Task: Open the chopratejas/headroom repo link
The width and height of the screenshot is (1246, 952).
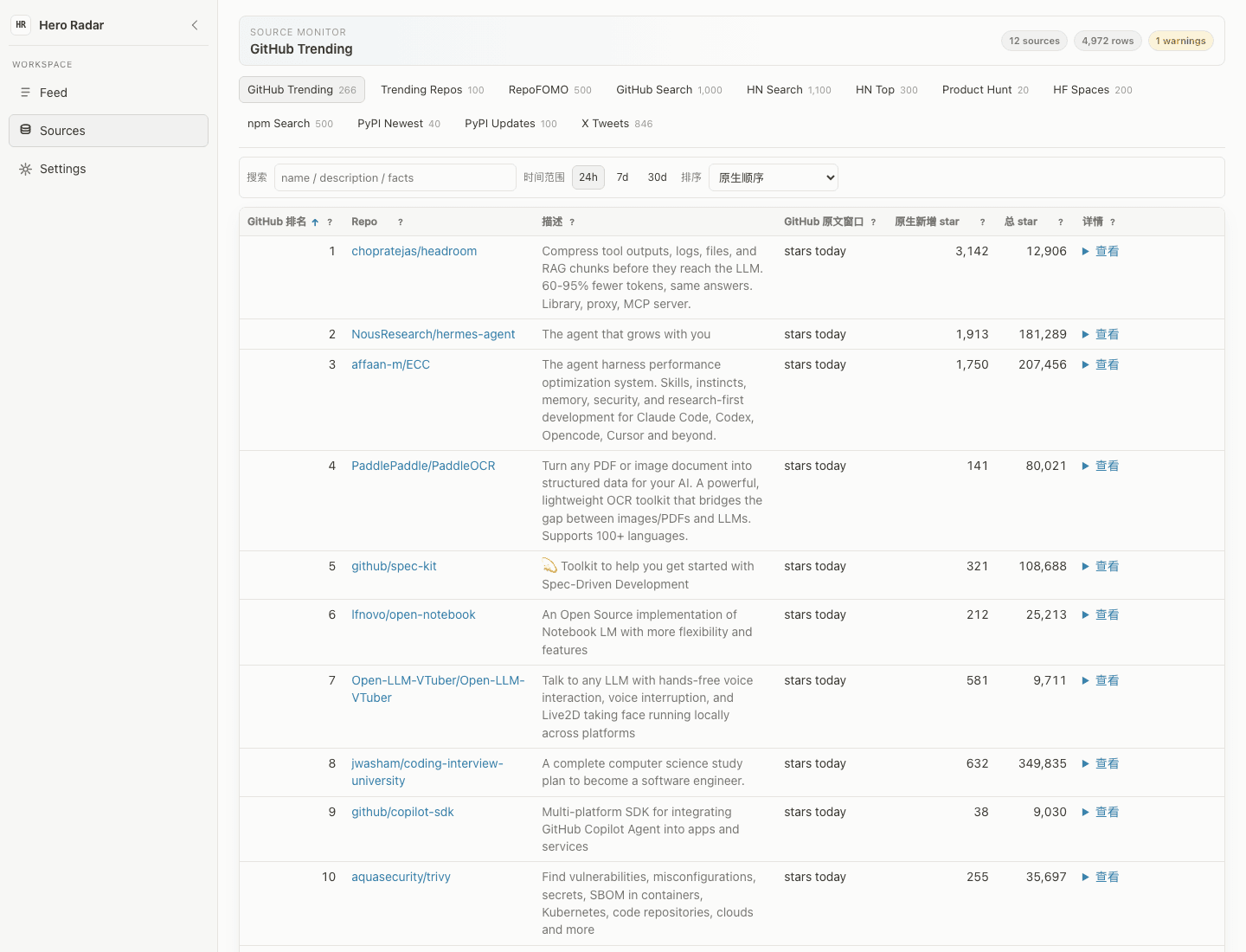Action: (414, 251)
